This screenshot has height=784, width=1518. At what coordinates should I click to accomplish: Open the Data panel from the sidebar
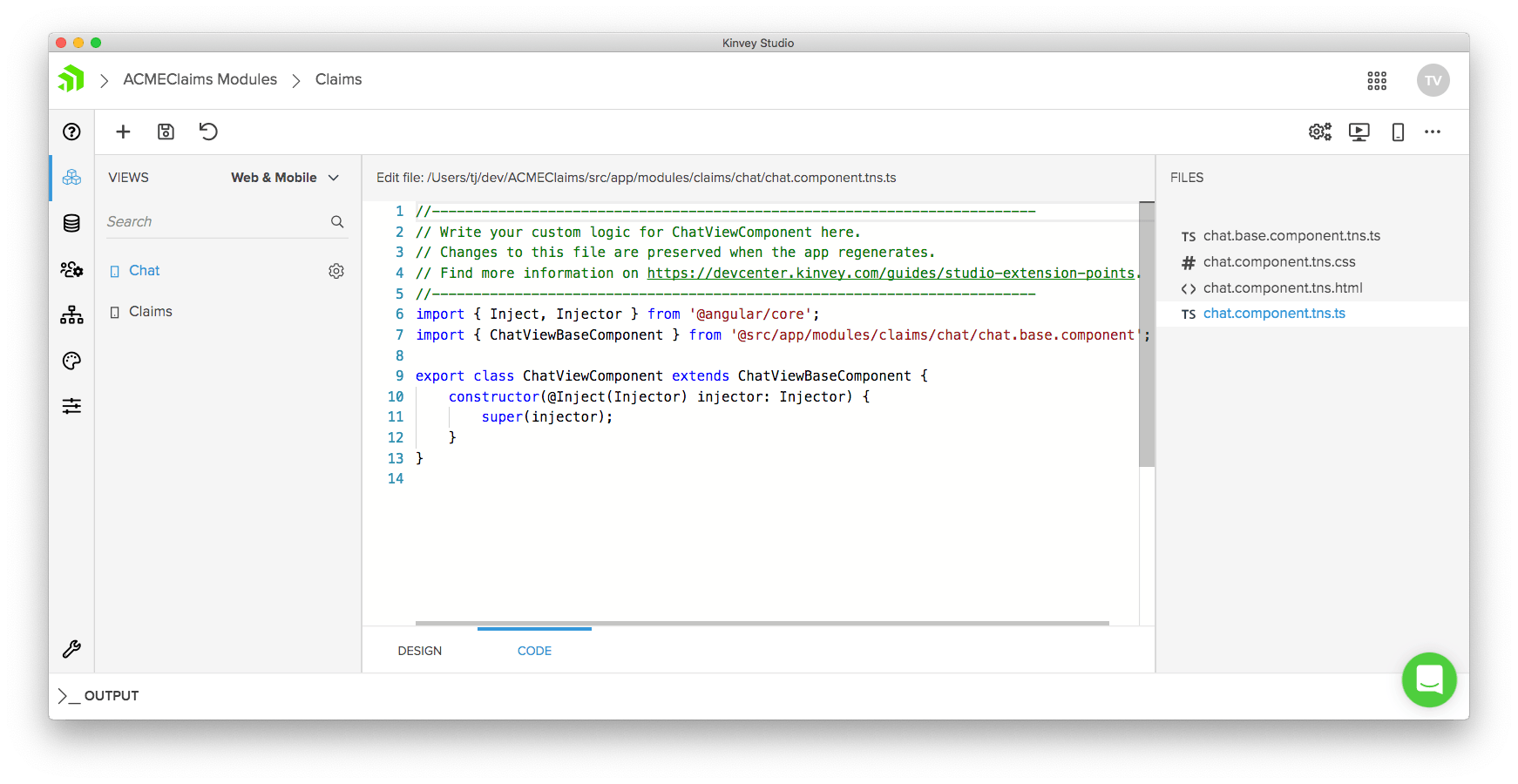[x=71, y=223]
